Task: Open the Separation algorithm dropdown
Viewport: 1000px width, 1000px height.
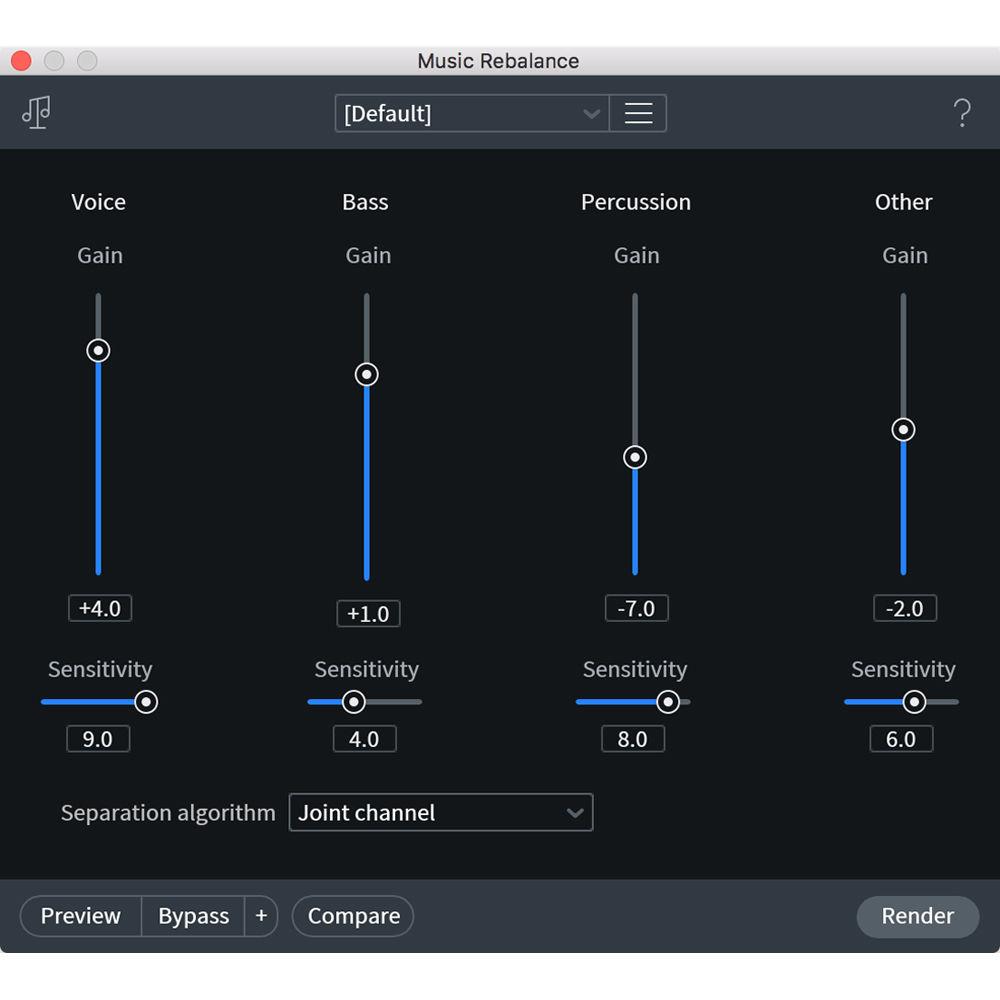Action: 440,813
